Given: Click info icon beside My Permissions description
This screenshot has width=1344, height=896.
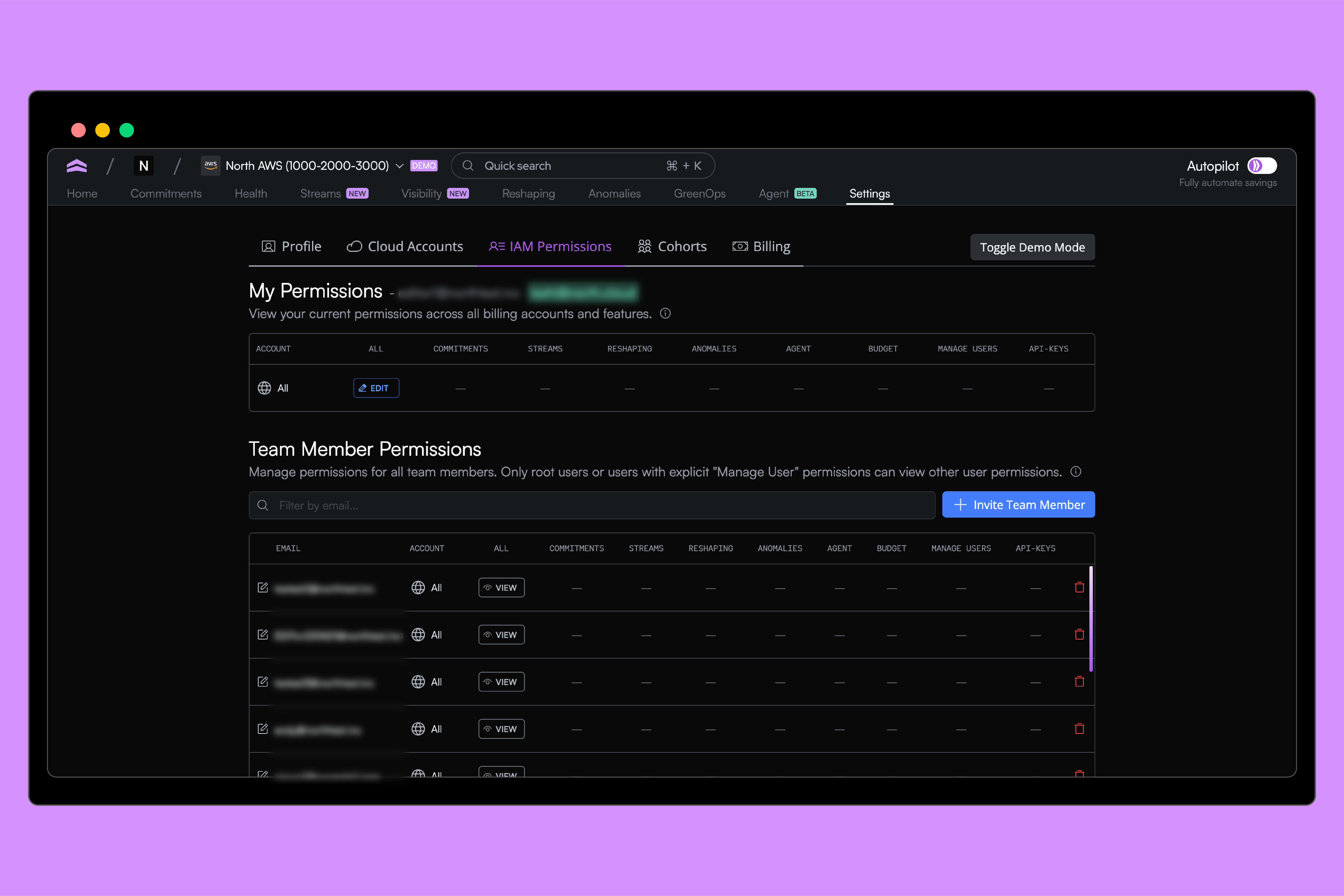Looking at the screenshot, I should point(665,313).
